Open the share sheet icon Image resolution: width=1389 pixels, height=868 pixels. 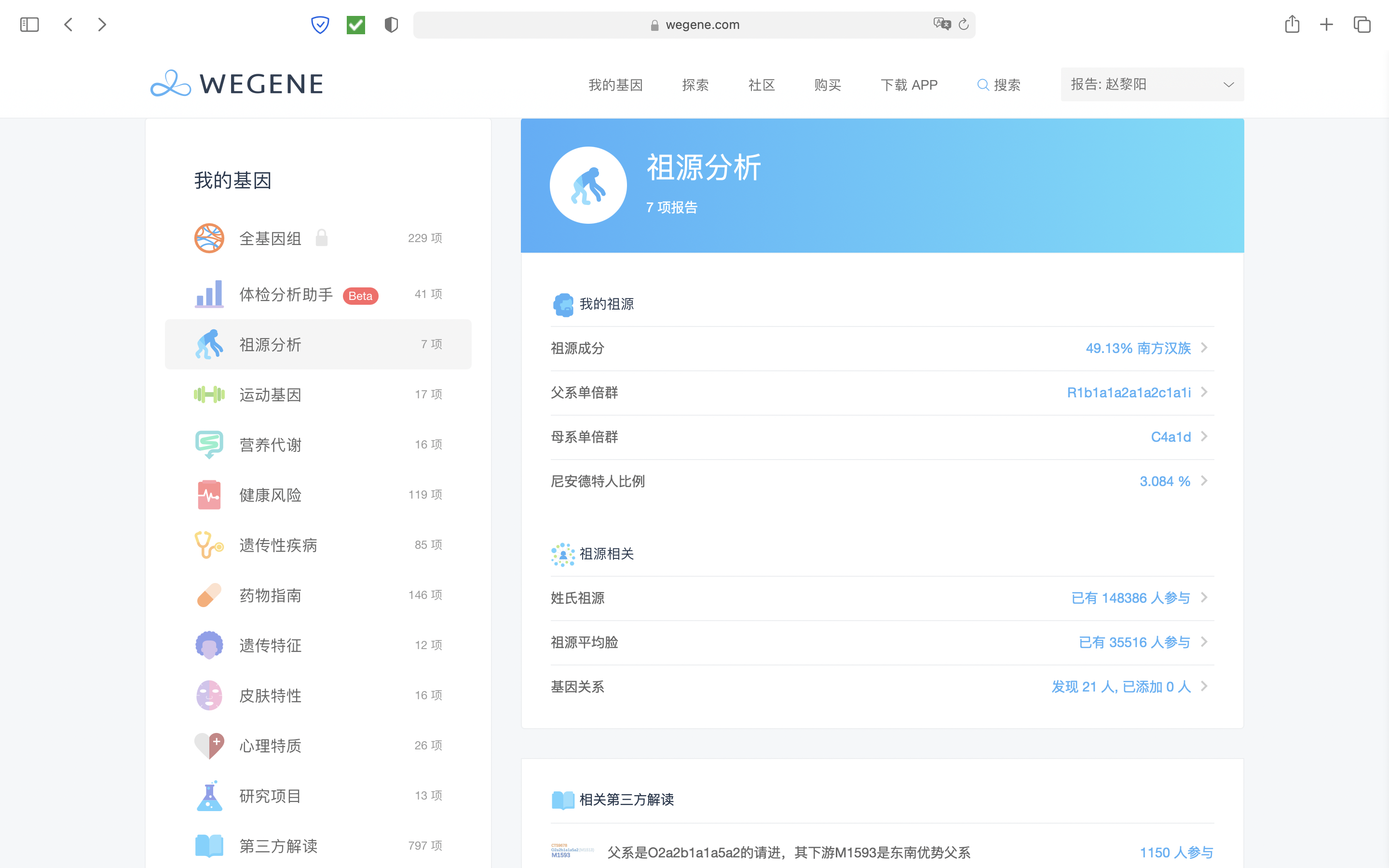pos(1292,24)
